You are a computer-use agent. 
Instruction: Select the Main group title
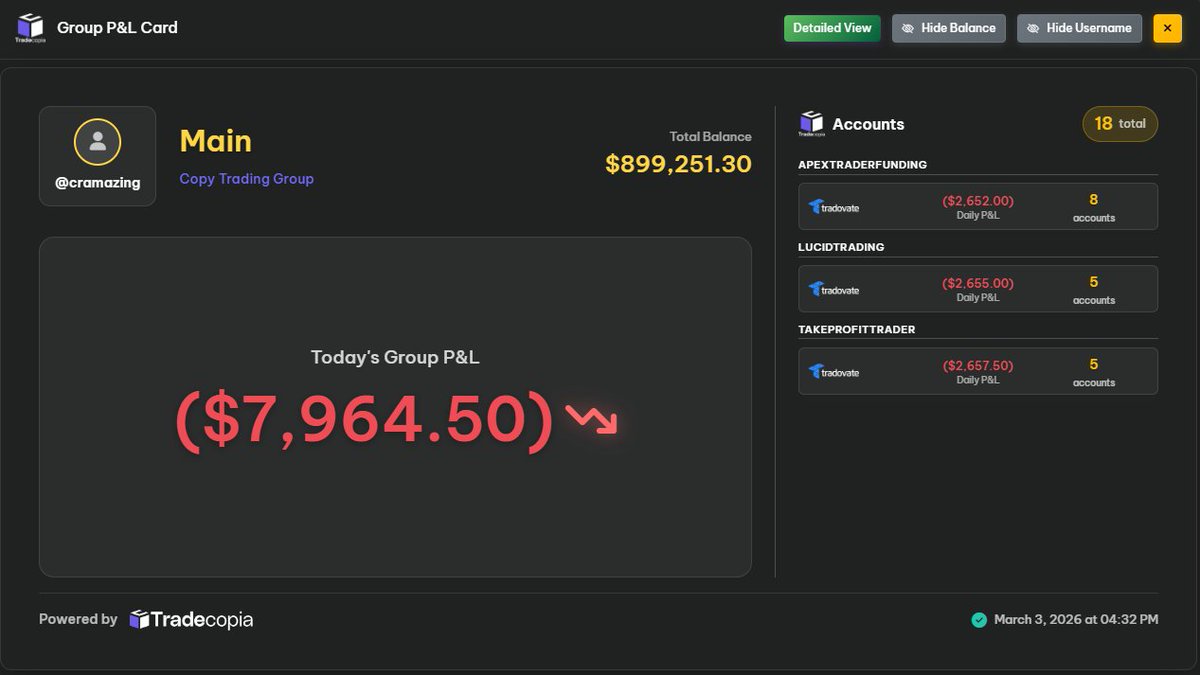[x=215, y=141]
